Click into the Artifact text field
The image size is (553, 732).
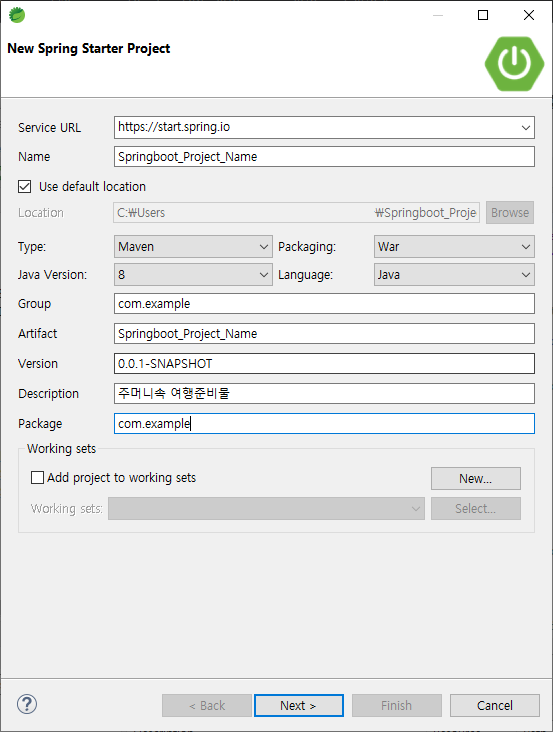pyautogui.click(x=324, y=334)
